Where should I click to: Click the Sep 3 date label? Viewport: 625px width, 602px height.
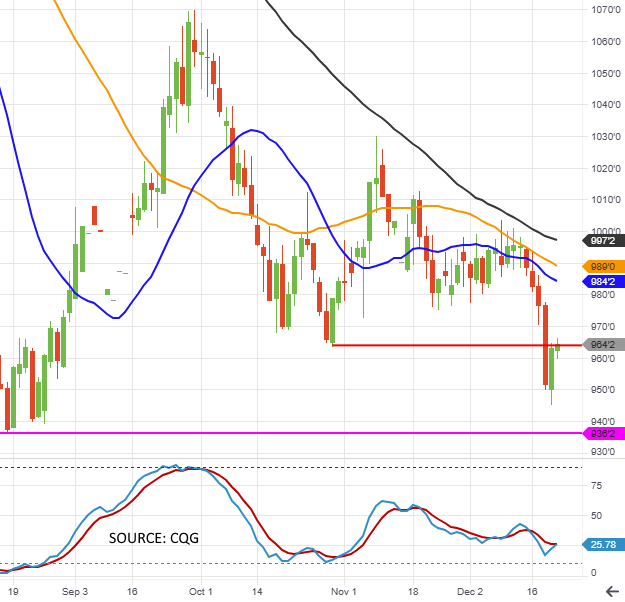pos(75,592)
